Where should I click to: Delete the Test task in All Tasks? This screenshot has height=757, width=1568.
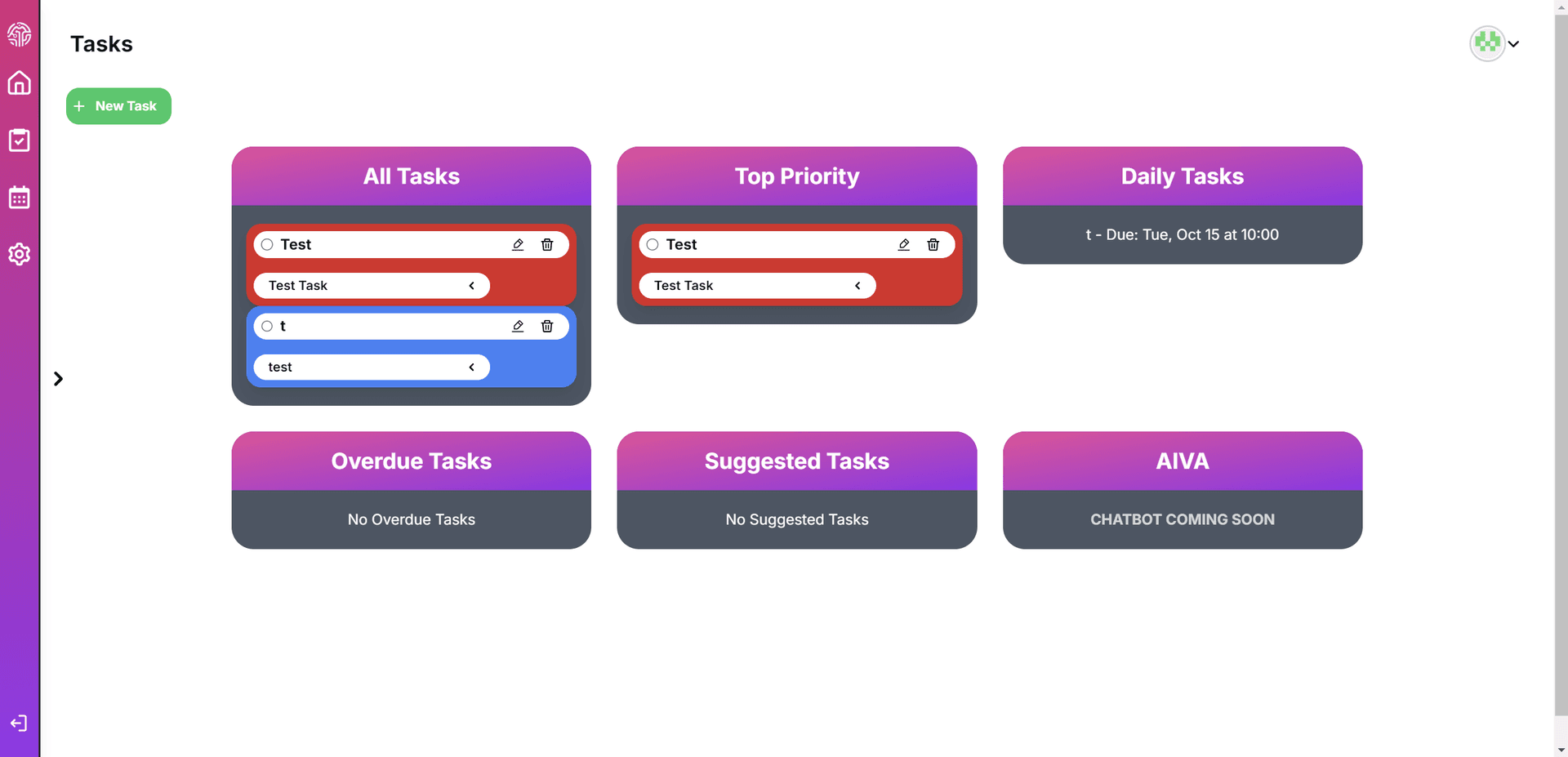coord(547,244)
